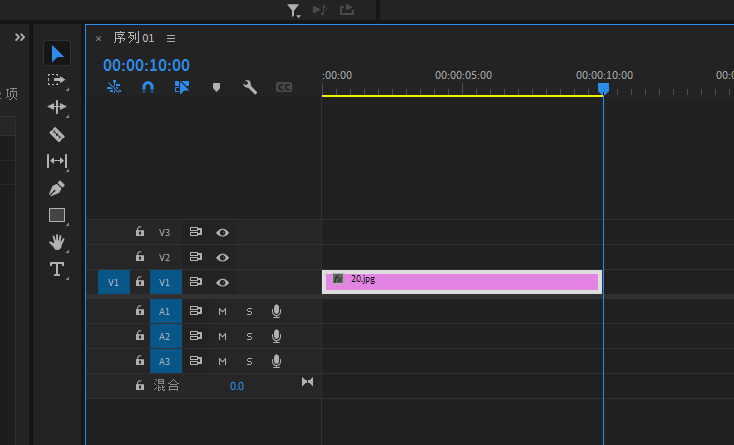734x445 pixels.
Task: Open the 序列01 panel menu
Action: (x=171, y=38)
